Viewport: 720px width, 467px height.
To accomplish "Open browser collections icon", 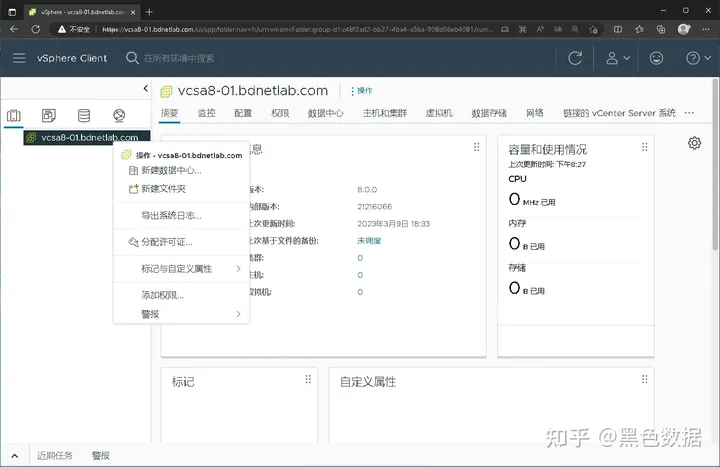I will click(661, 29).
